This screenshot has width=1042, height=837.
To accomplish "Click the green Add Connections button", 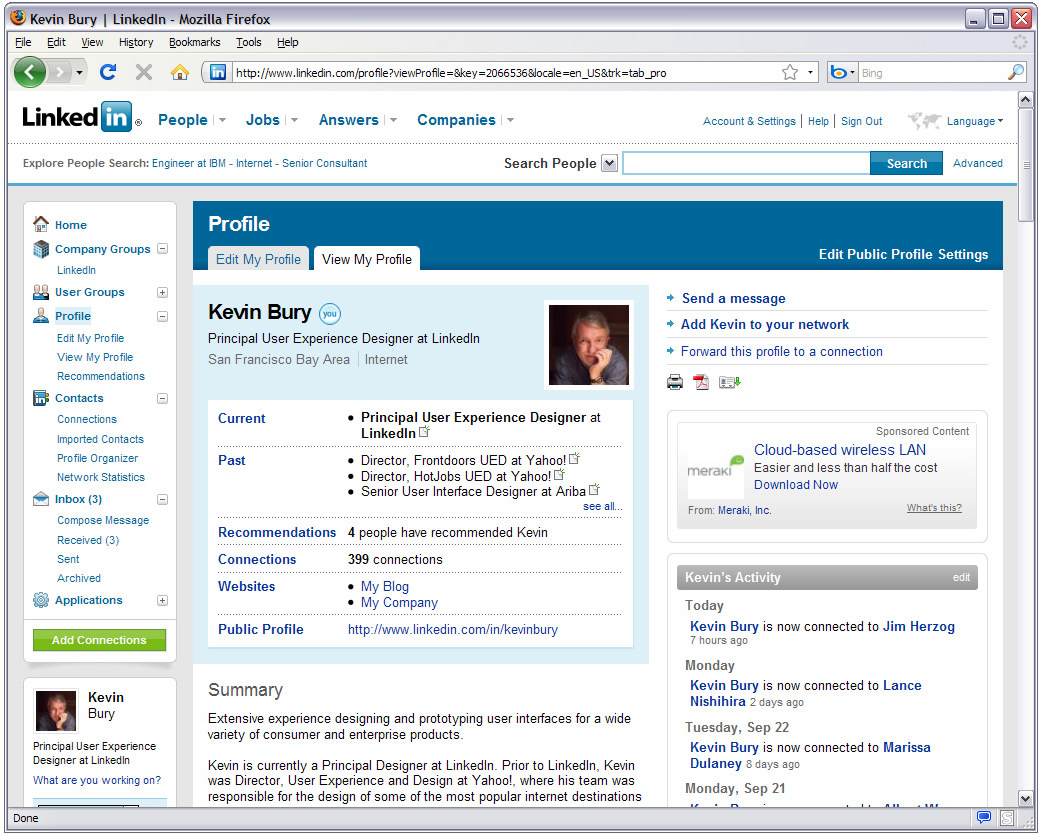I will tap(99, 640).
